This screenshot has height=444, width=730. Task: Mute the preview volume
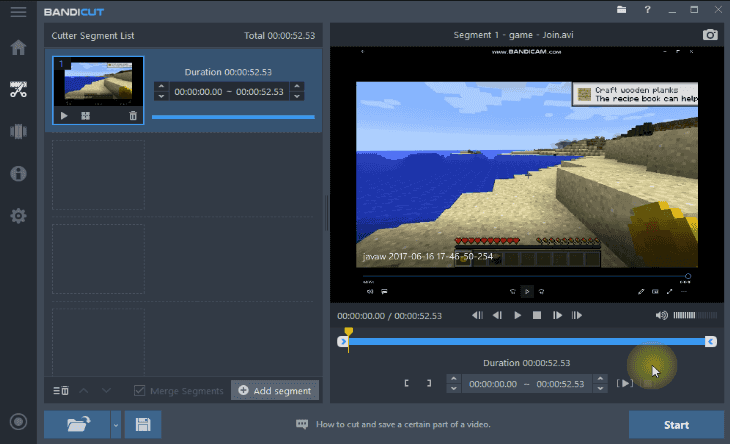pos(661,316)
